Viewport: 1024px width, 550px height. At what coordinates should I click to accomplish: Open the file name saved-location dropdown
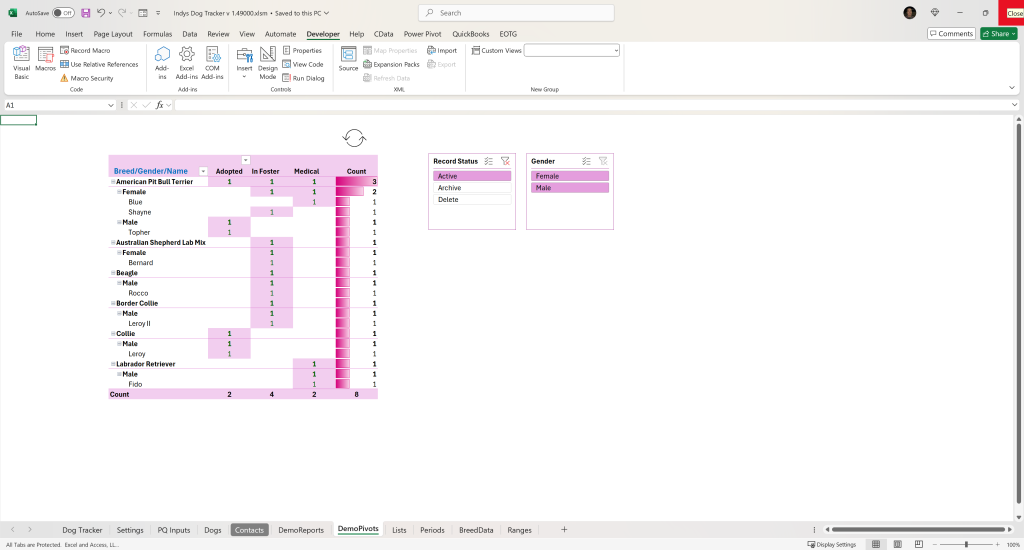tap(327, 13)
